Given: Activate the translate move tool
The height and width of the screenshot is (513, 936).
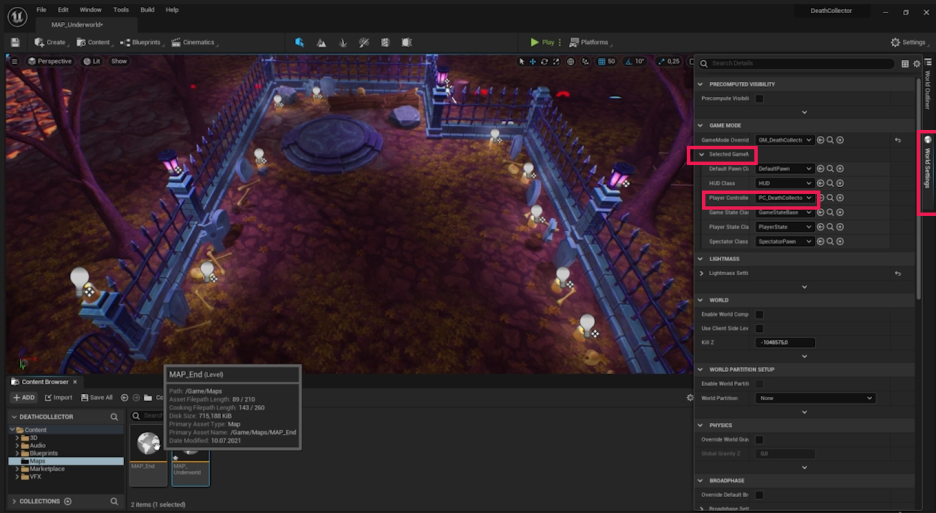Looking at the screenshot, I should tap(533, 62).
